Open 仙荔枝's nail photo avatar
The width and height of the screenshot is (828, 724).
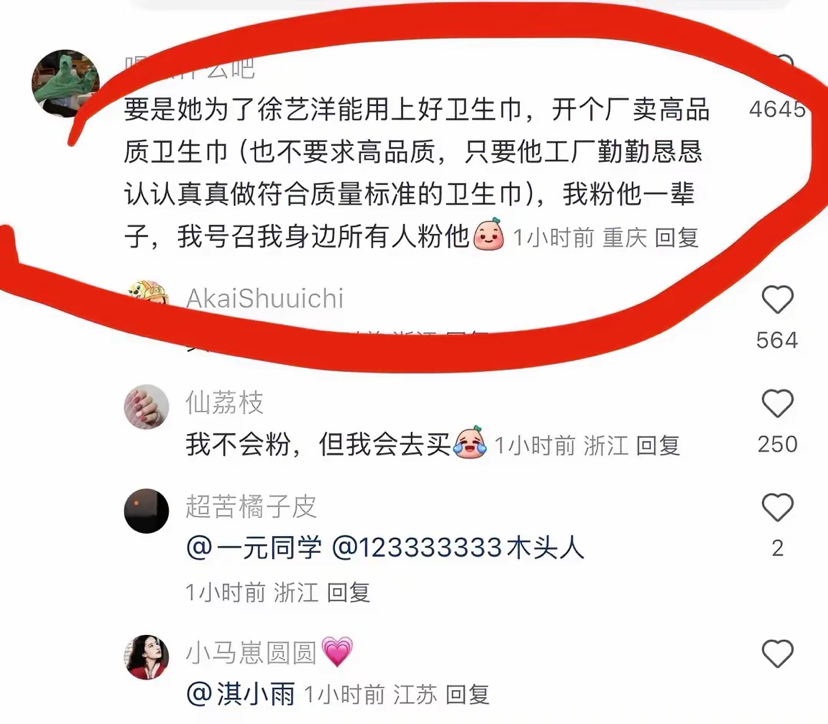click(146, 407)
